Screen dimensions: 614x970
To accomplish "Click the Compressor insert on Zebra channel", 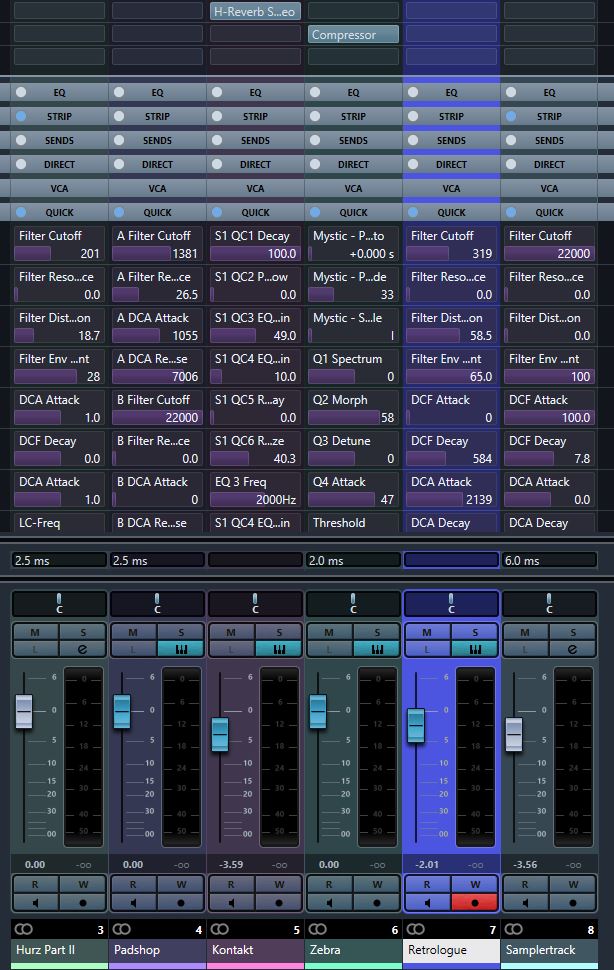I will point(353,35).
